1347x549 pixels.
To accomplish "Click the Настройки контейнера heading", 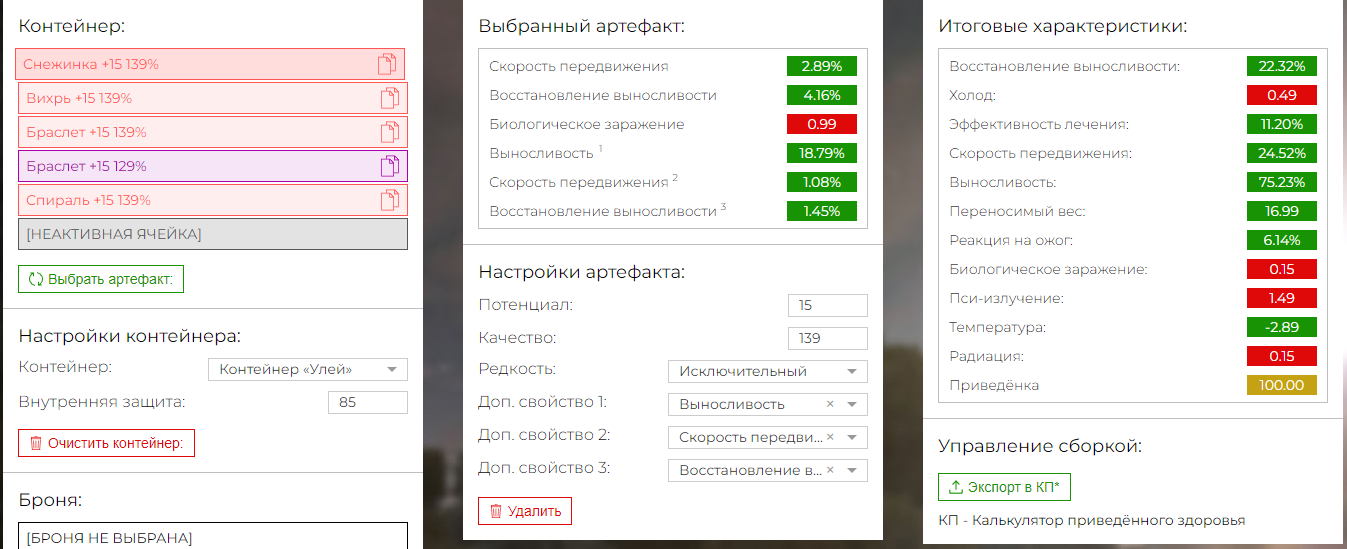I will (x=130, y=336).
